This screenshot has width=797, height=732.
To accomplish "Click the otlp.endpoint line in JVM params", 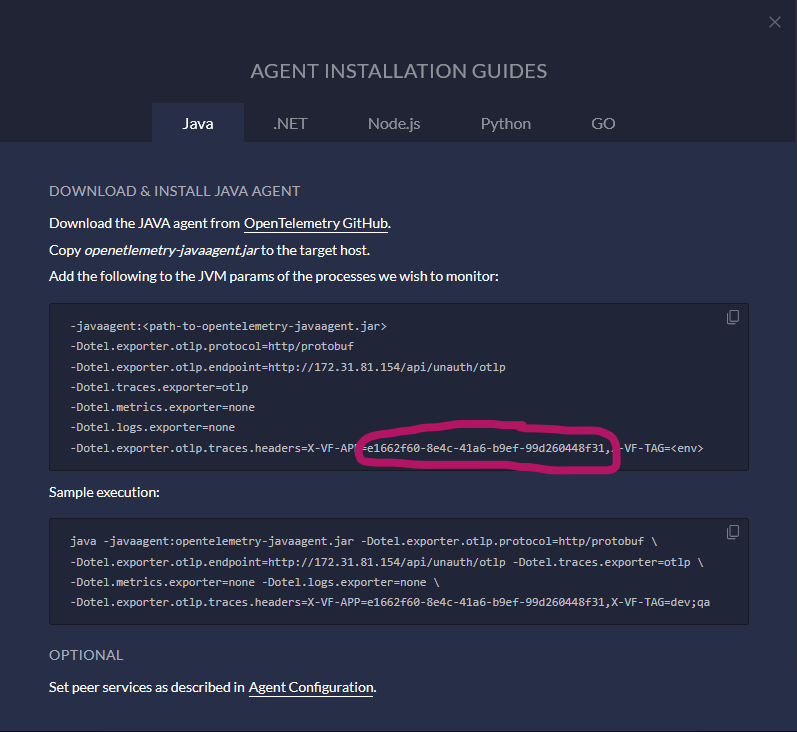I will (x=288, y=367).
